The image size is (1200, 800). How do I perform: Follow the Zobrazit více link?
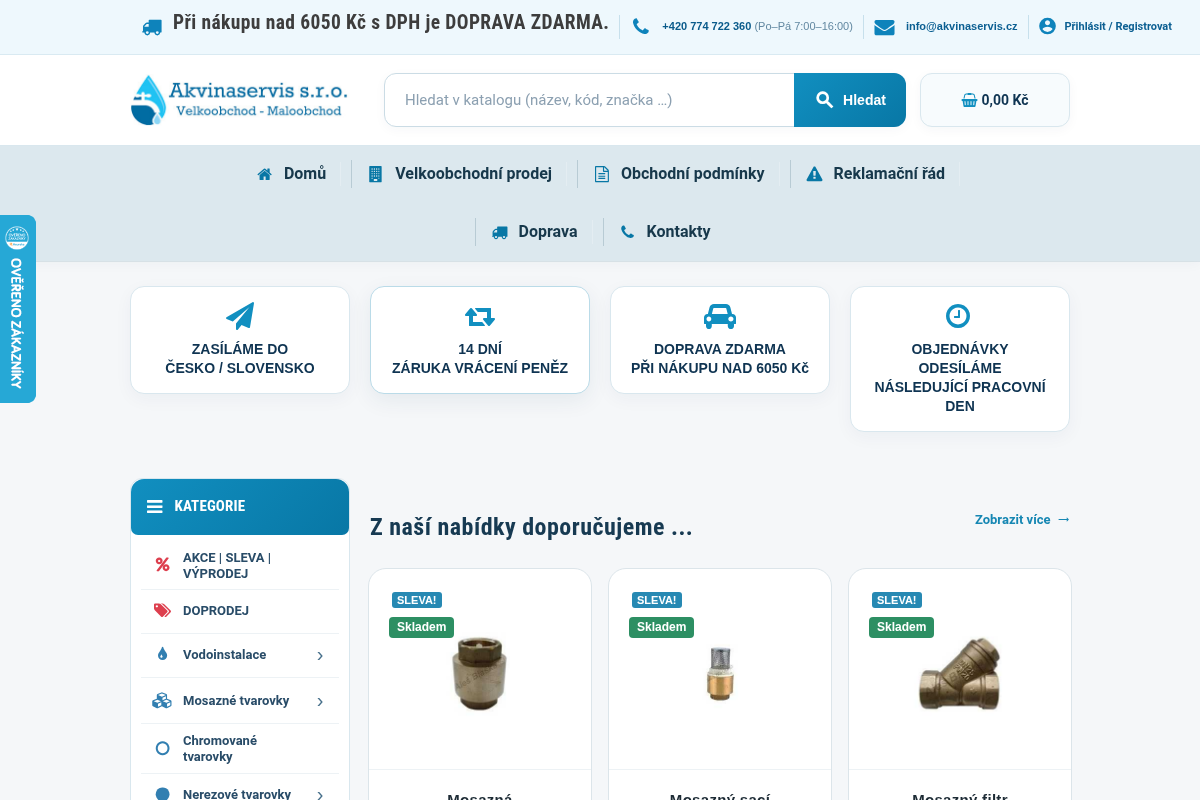point(1022,519)
